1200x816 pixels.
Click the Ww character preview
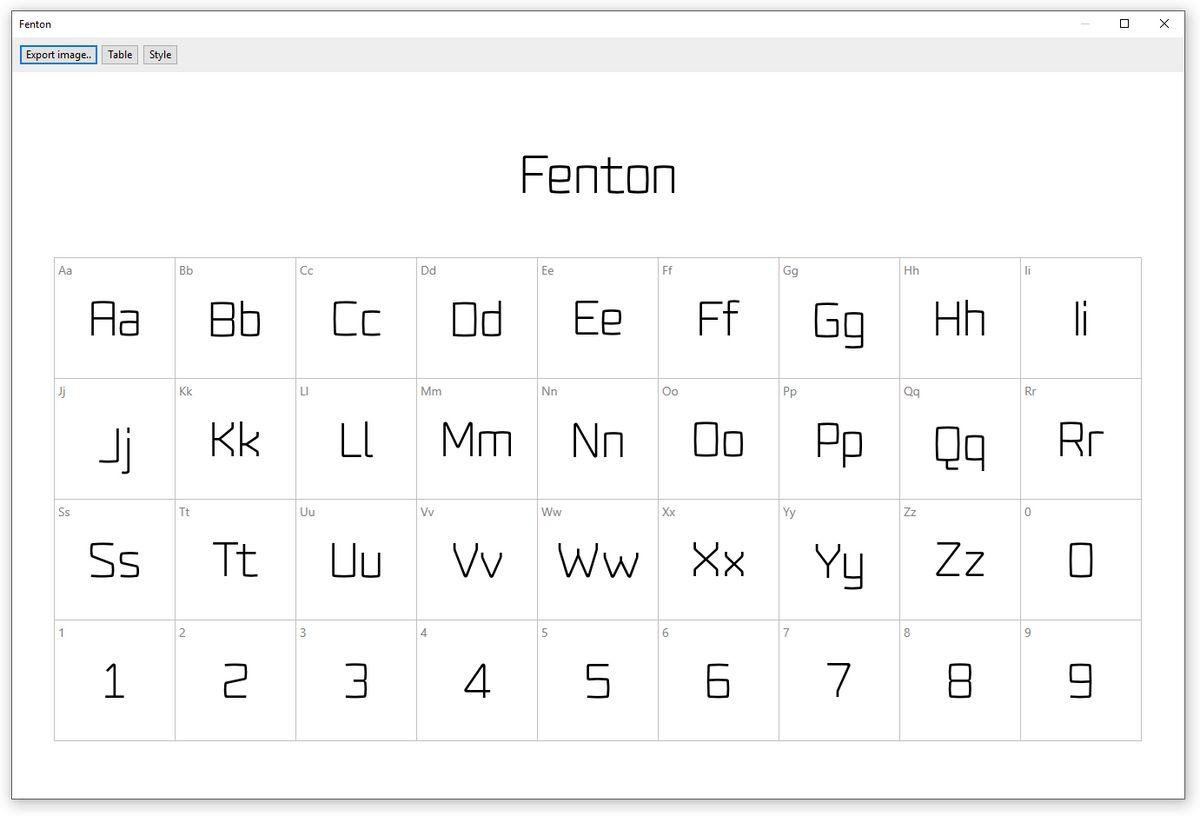[597, 560]
